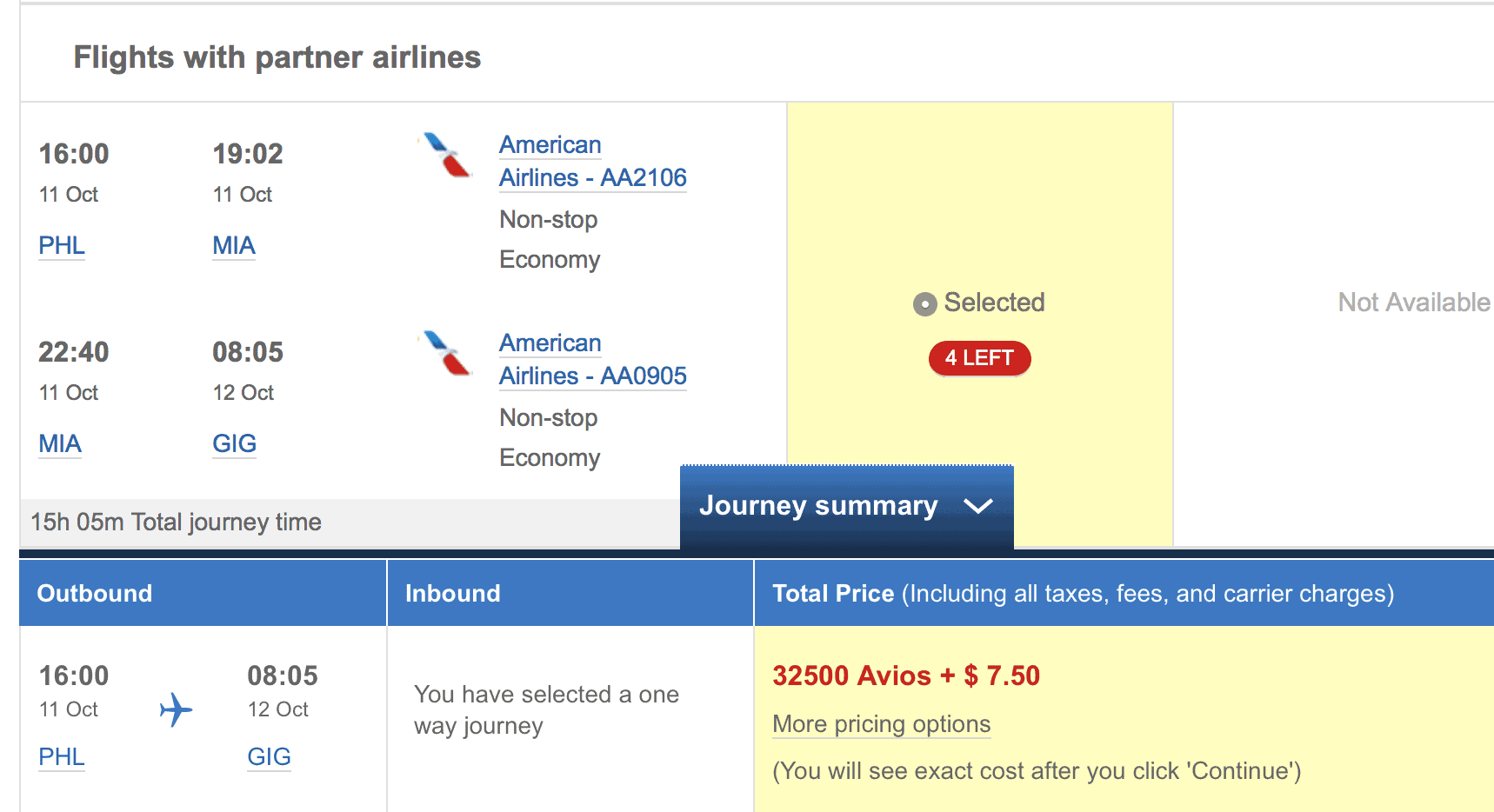Click the Inbound column header
The image size is (1494, 812).
tap(452, 593)
